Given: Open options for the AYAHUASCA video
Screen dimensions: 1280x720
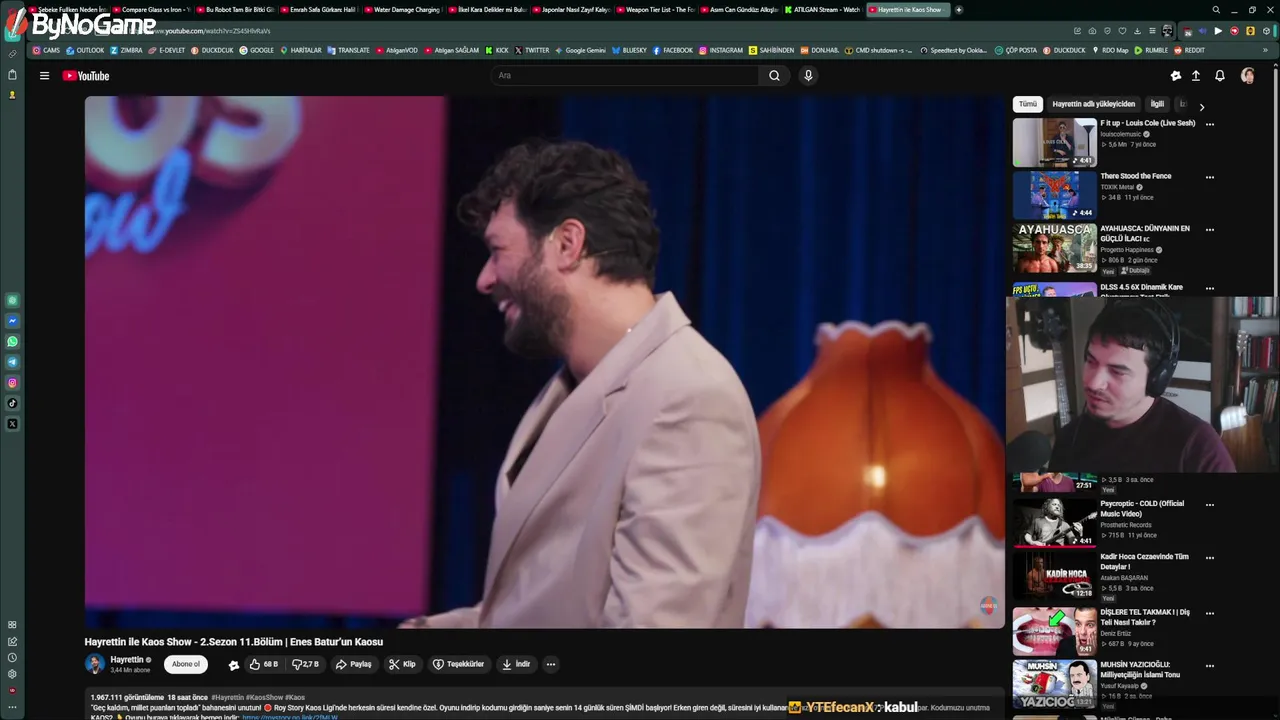Looking at the screenshot, I should point(1210,230).
